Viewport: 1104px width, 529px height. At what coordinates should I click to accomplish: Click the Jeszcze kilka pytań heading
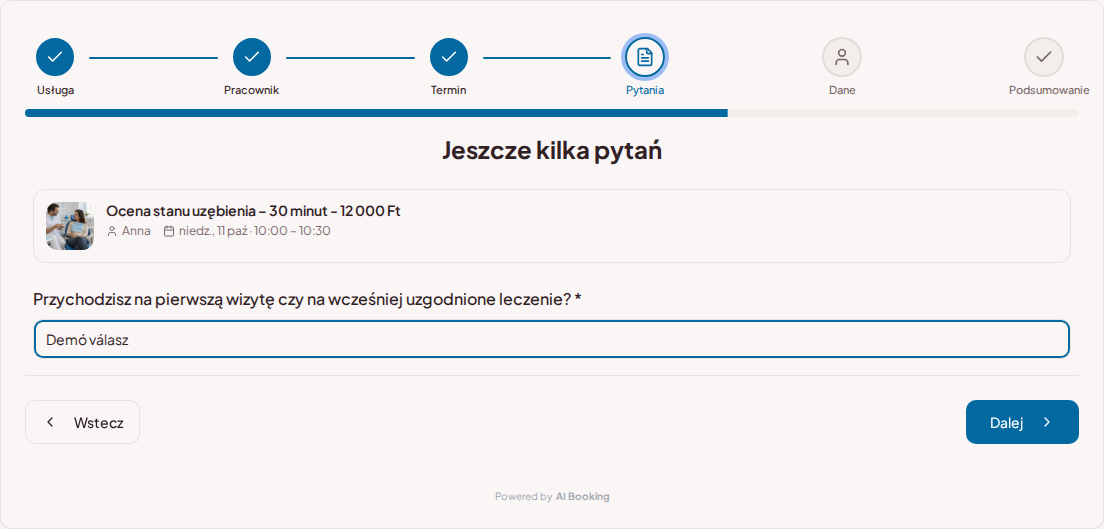click(552, 151)
